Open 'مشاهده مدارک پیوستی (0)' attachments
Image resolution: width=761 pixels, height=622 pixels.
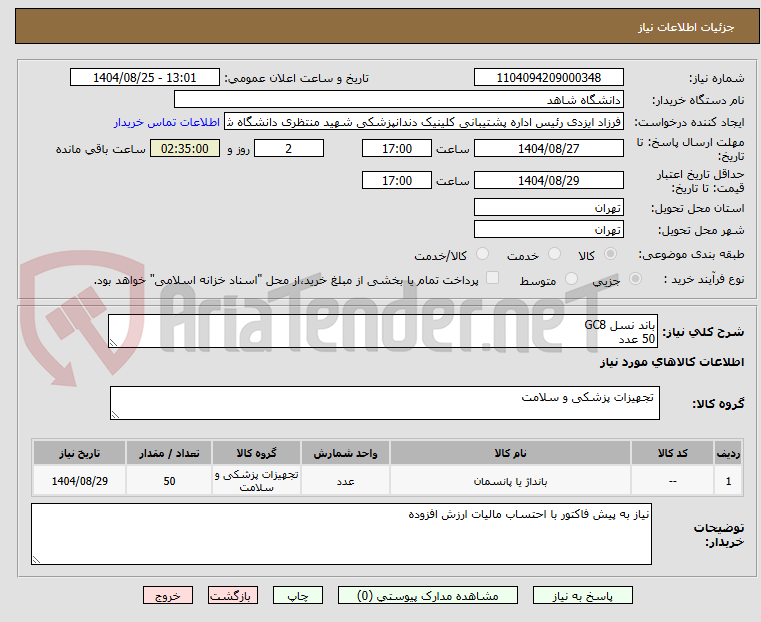428,595
